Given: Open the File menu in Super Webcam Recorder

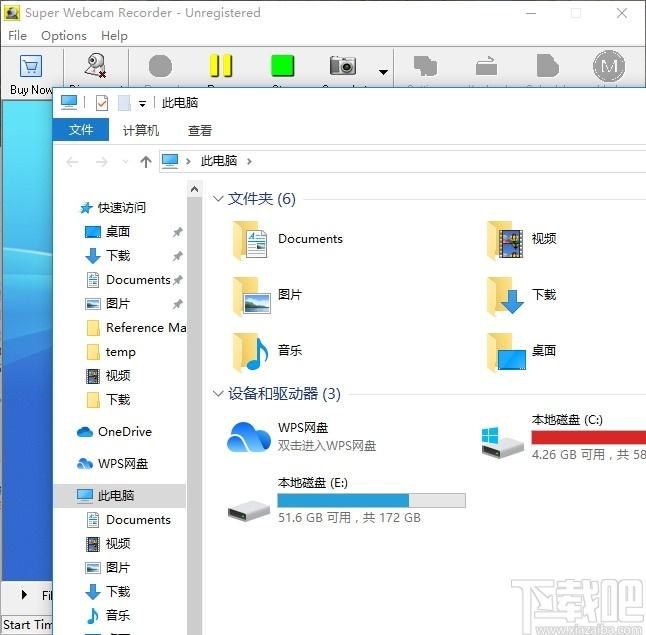Looking at the screenshot, I should pos(17,36).
